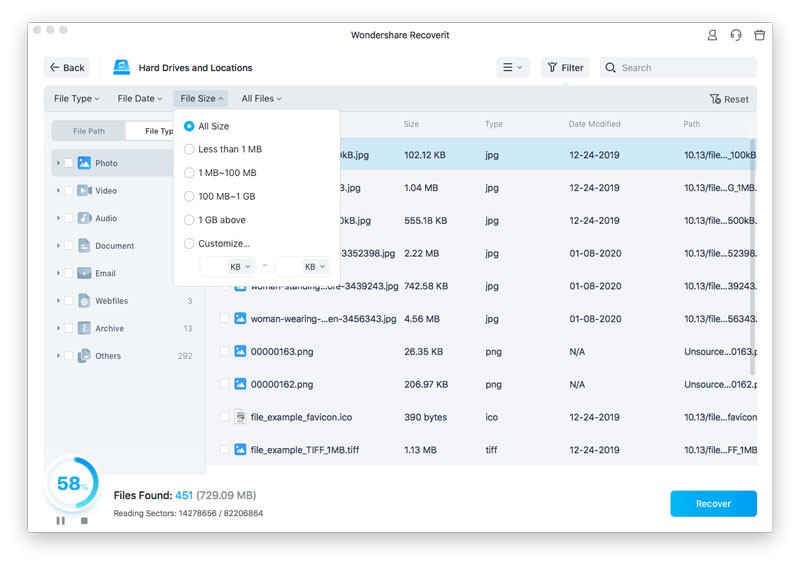
Task: Click the Document category icon
Action: pyautogui.click(x=84, y=245)
